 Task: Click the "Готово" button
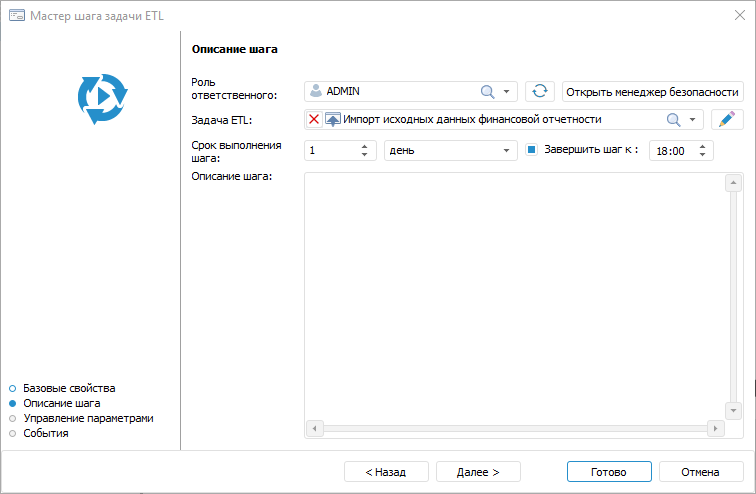608,471
